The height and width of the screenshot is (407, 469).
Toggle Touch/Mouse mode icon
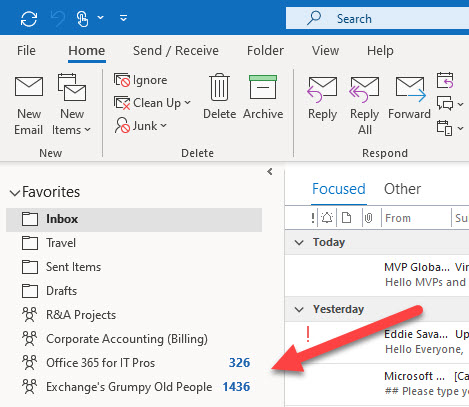[x=82, y=19]
